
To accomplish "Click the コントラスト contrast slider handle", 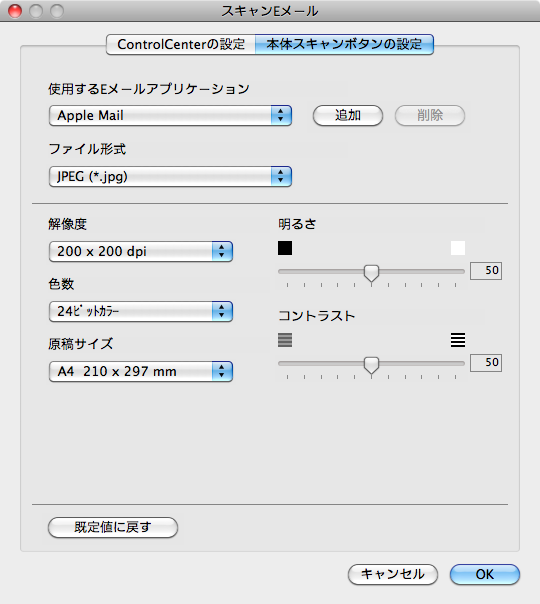I will (371, 366).
